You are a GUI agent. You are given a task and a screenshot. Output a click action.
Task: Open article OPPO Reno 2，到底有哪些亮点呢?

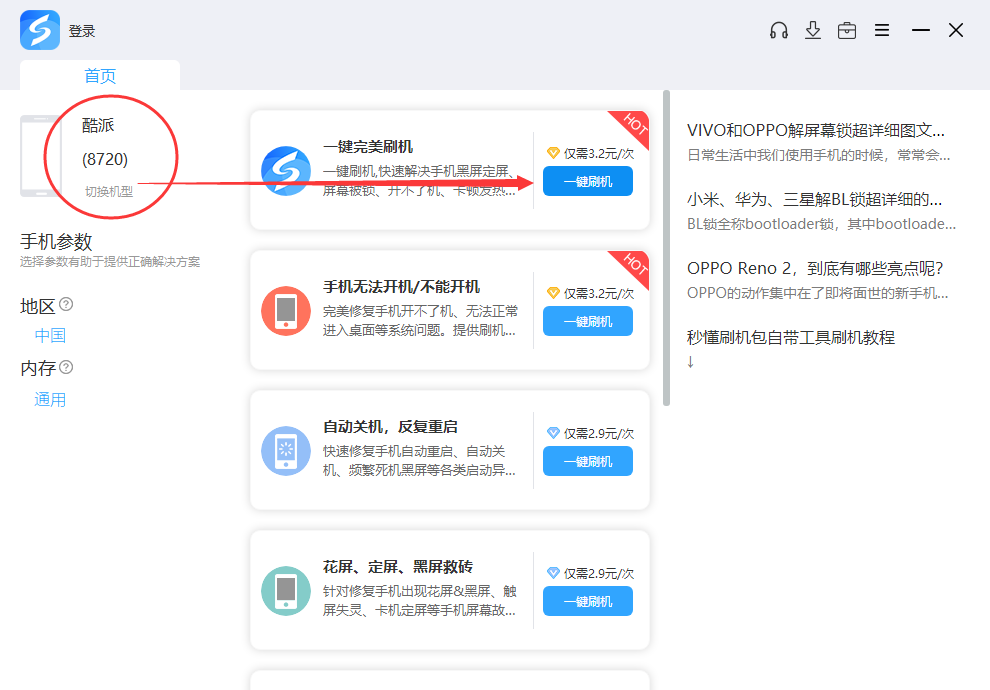coord(815,268)
